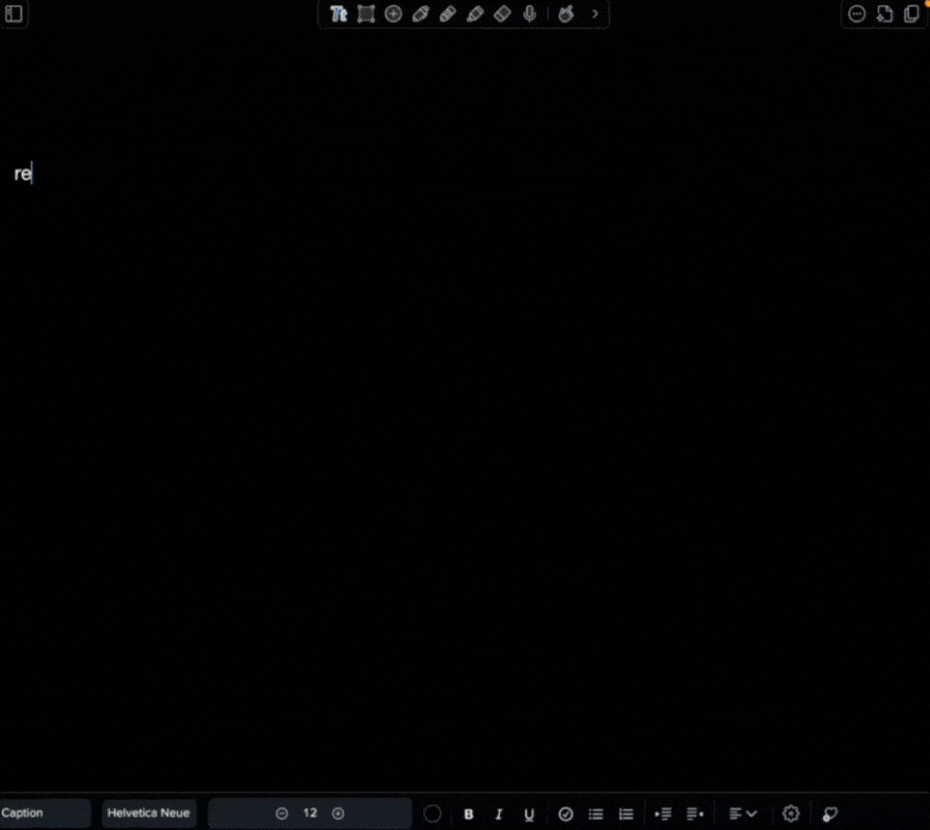
Task: Select the pencil tool next to pen
Action: point(448,14)
